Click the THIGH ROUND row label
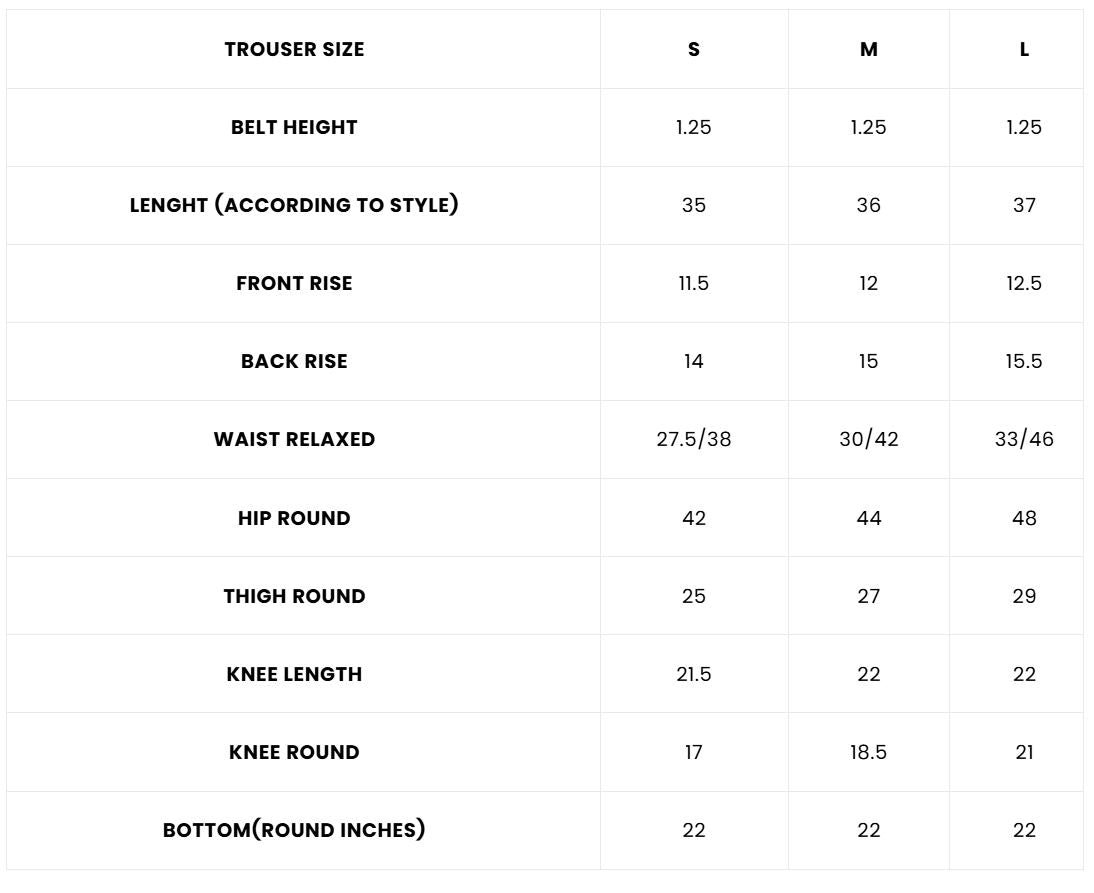 pyautogui.click(x=294, y=596)
